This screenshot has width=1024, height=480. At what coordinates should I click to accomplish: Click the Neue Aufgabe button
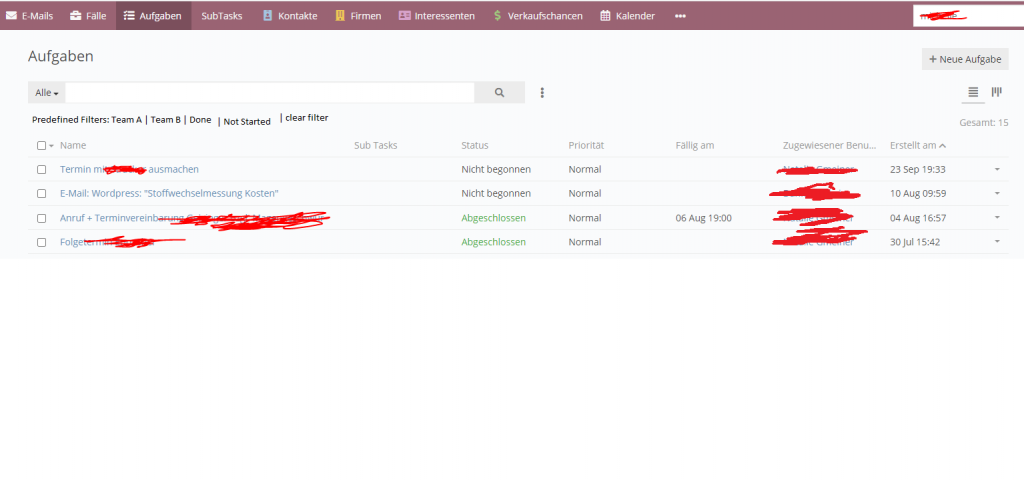click(x=965, y=59)
